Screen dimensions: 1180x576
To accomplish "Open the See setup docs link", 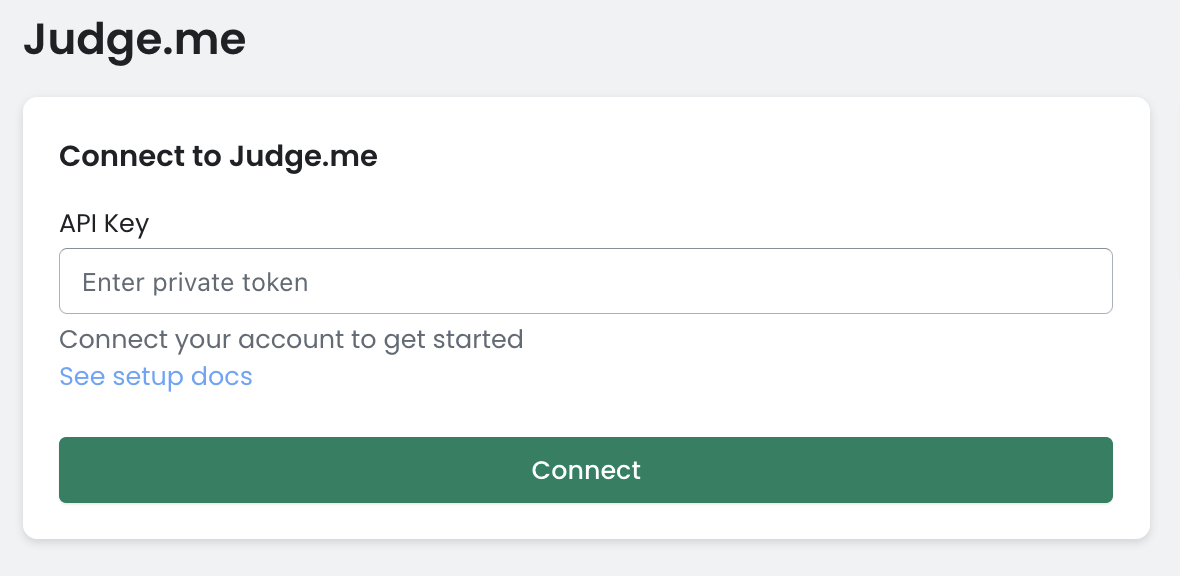I will coord(156,377).
